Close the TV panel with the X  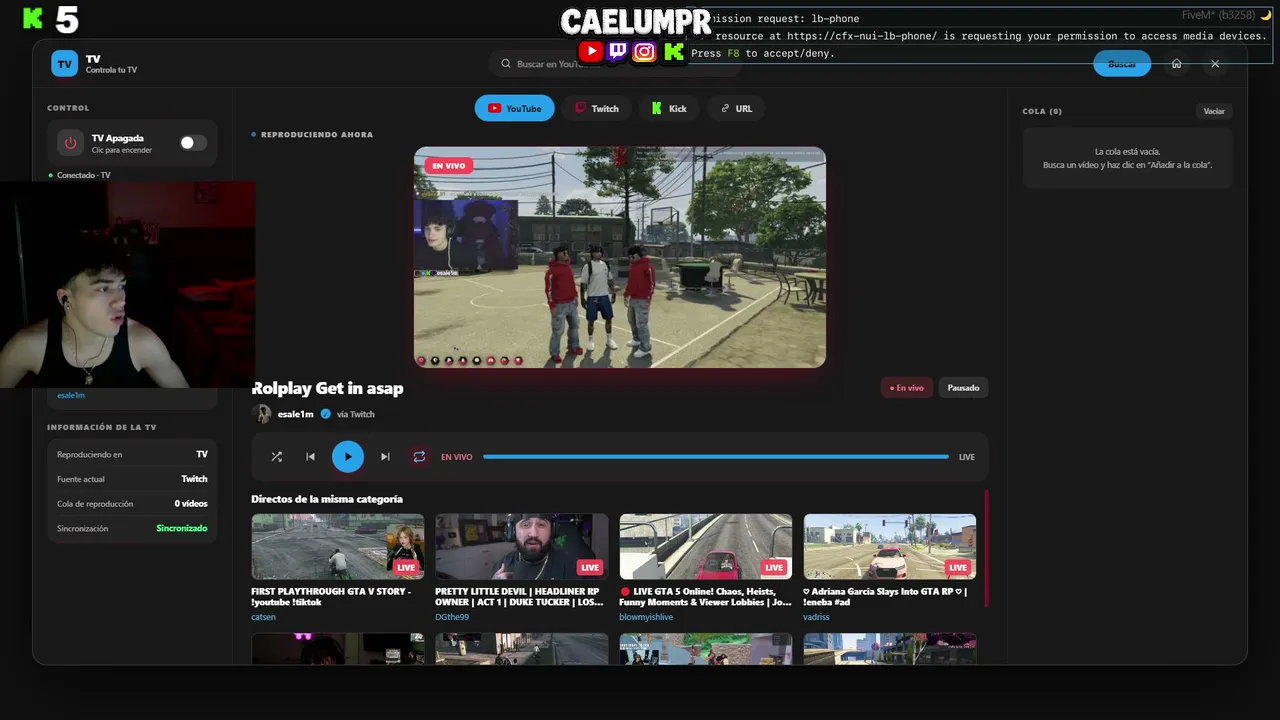[1215, 64]
